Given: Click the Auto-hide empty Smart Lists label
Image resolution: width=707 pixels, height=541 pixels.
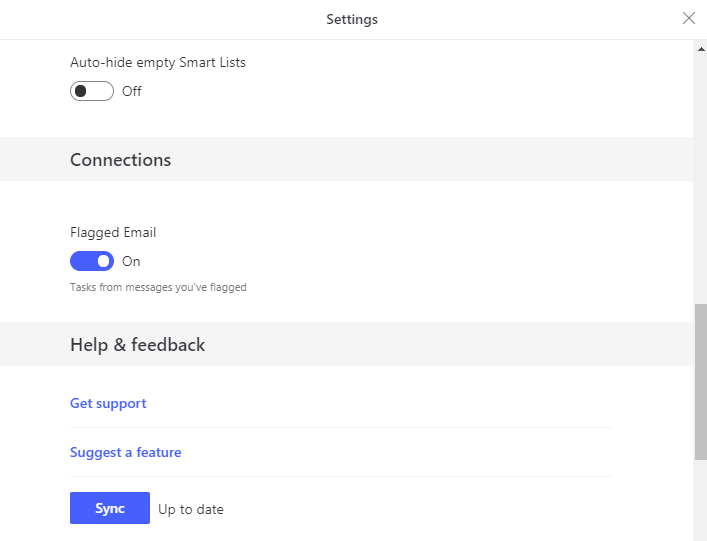Looking at the screenshot, I should 158,62.
